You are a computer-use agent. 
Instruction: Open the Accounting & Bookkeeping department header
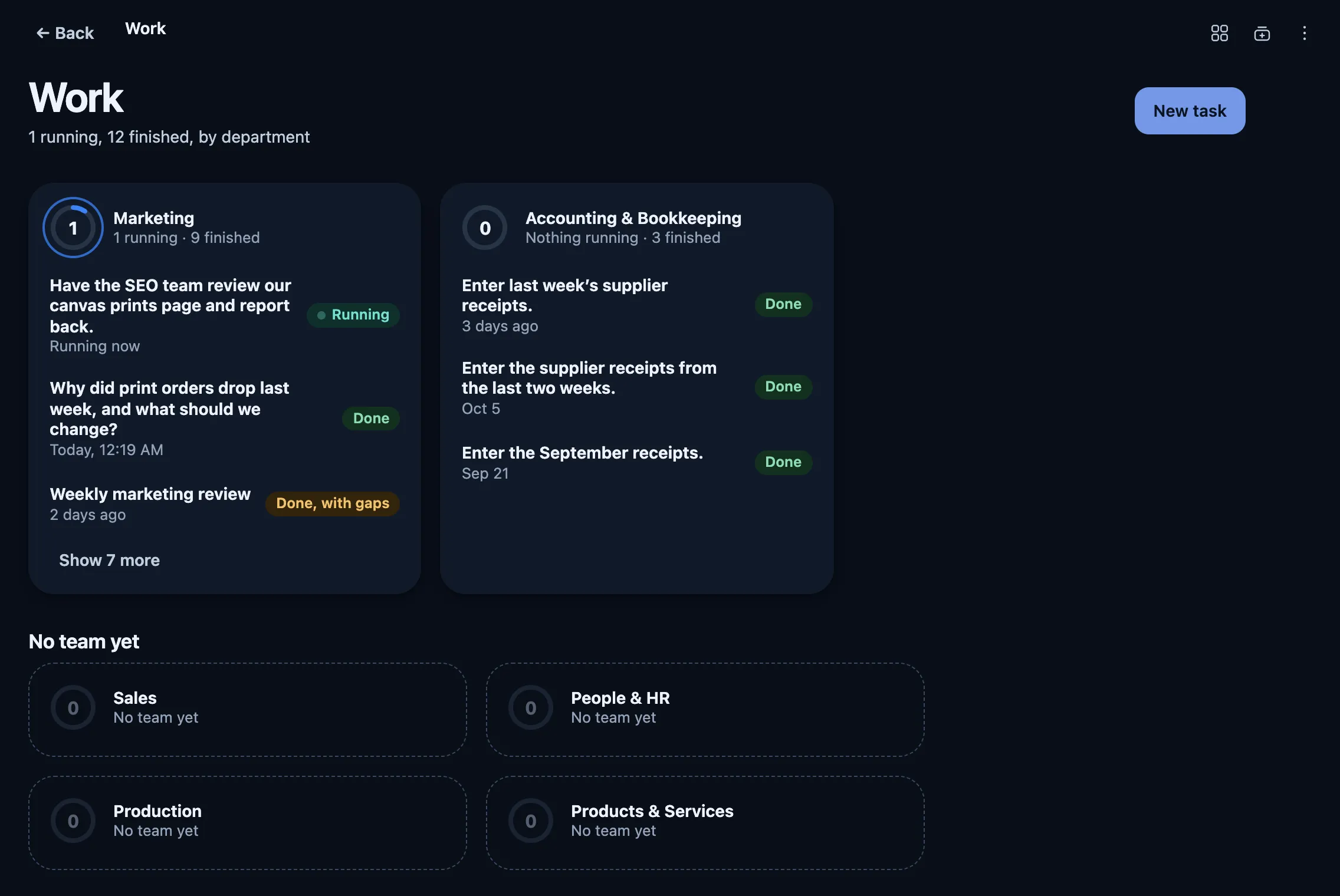637,228
